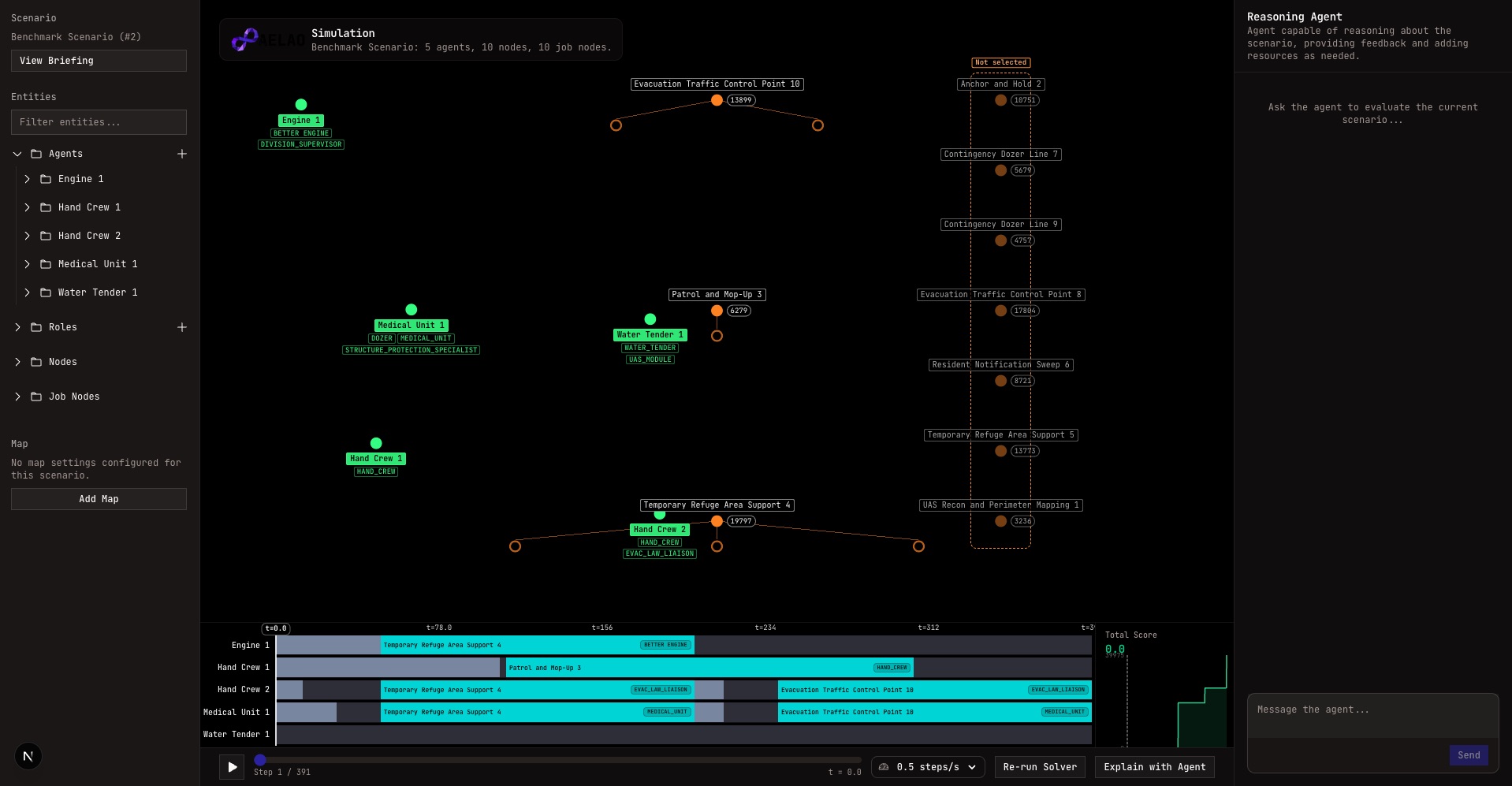Click Hand Crew 1 Patrol and Mop-Up 3 bar
This screenshot has height=786, width=1512.
coord(709,668)
